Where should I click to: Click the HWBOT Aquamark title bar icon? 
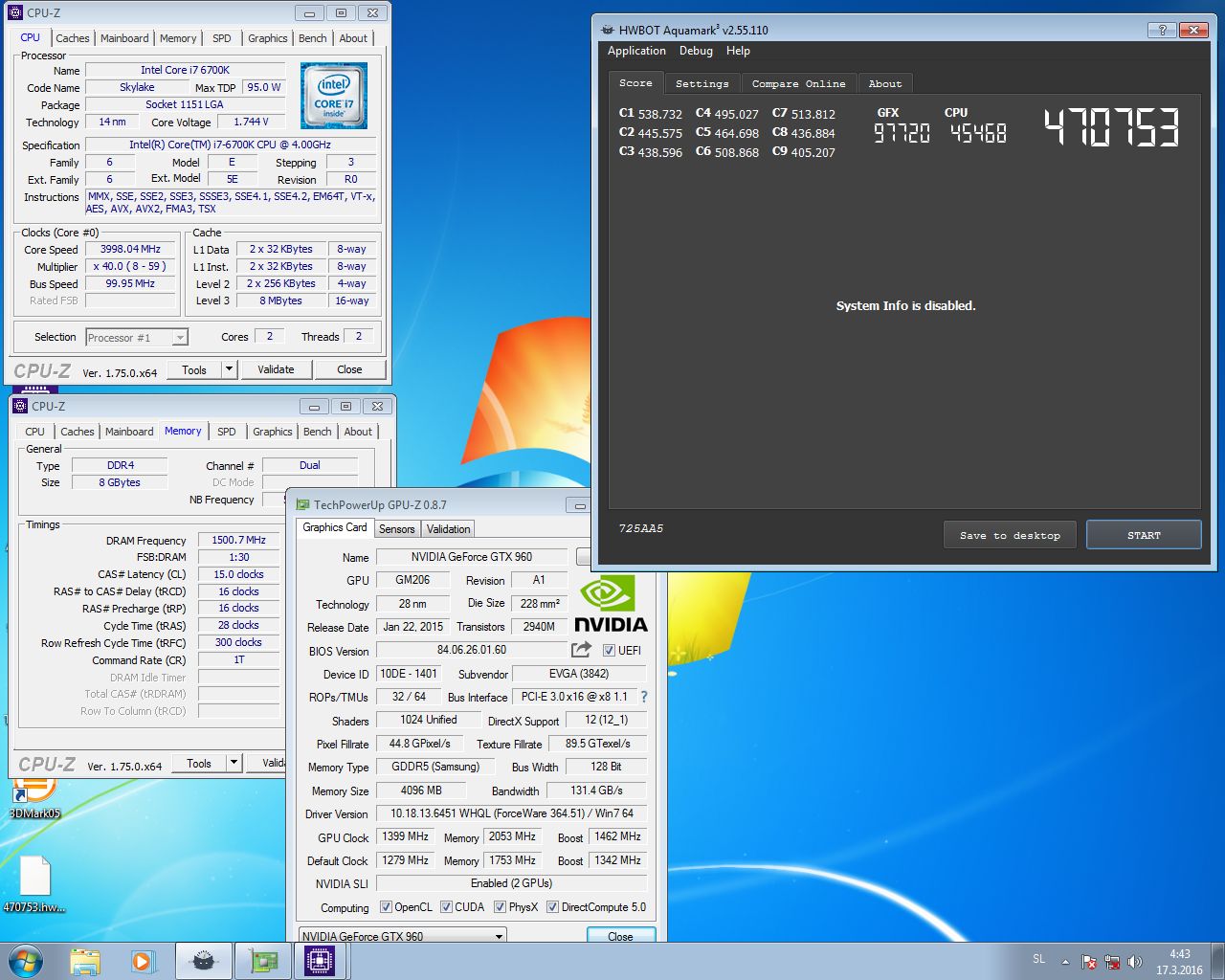607,30
